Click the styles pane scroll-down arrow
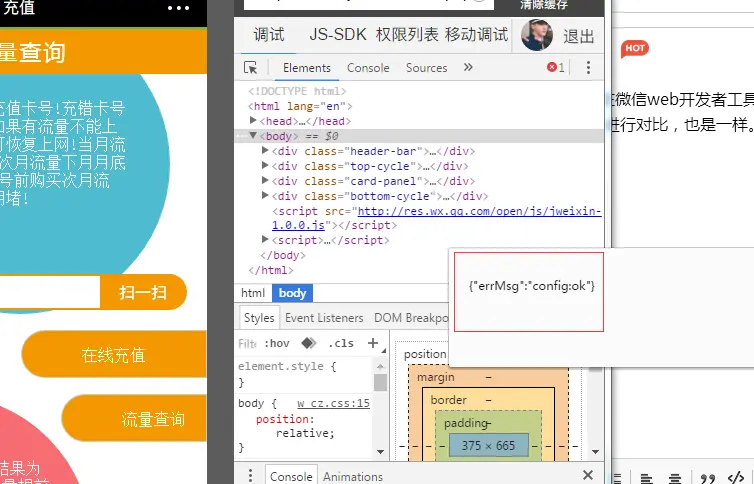Viewport: 754px width, 484px height. click(380, 452)
